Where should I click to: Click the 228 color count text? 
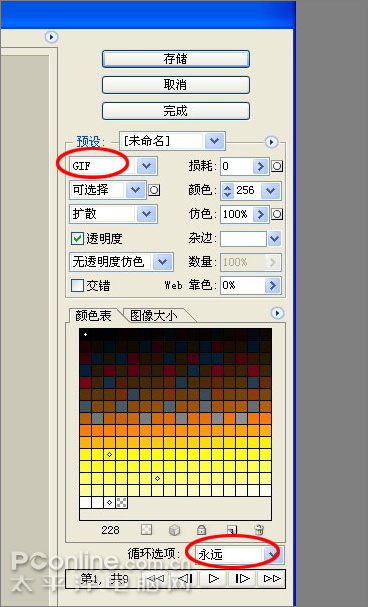click(x=110, y=530)
